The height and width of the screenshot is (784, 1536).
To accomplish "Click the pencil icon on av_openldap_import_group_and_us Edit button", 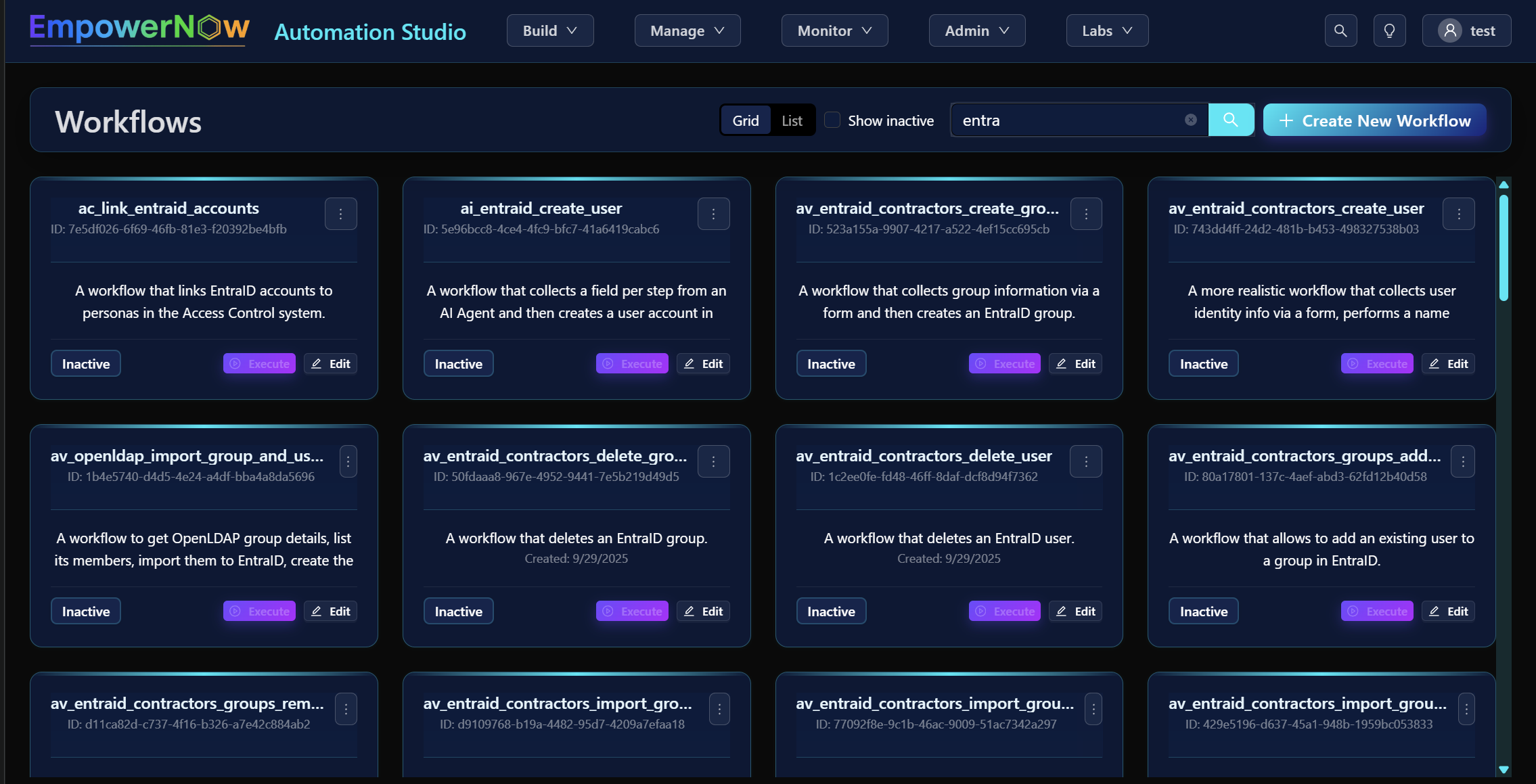I will (317, 611).
